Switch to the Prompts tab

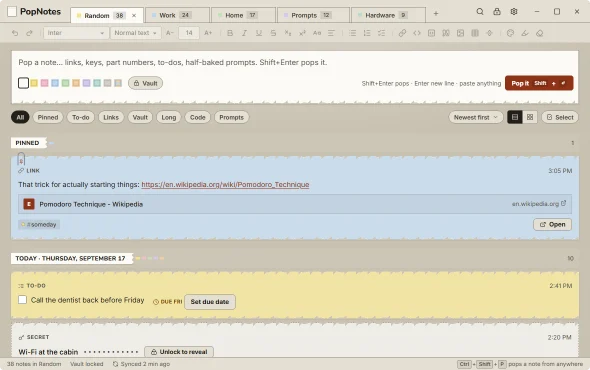(313, 15)
